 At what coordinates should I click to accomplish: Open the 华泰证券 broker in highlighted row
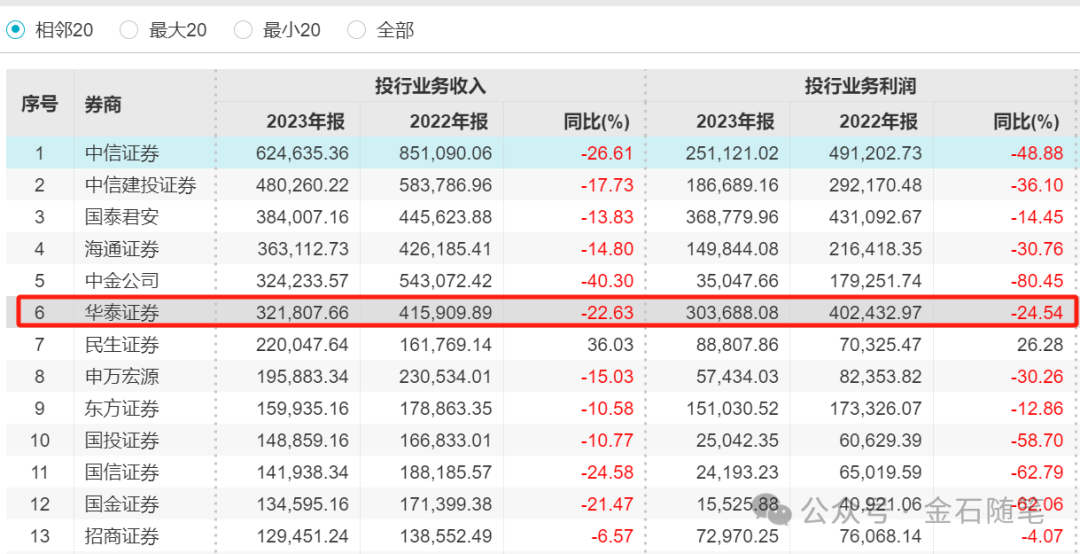point(122,313)
